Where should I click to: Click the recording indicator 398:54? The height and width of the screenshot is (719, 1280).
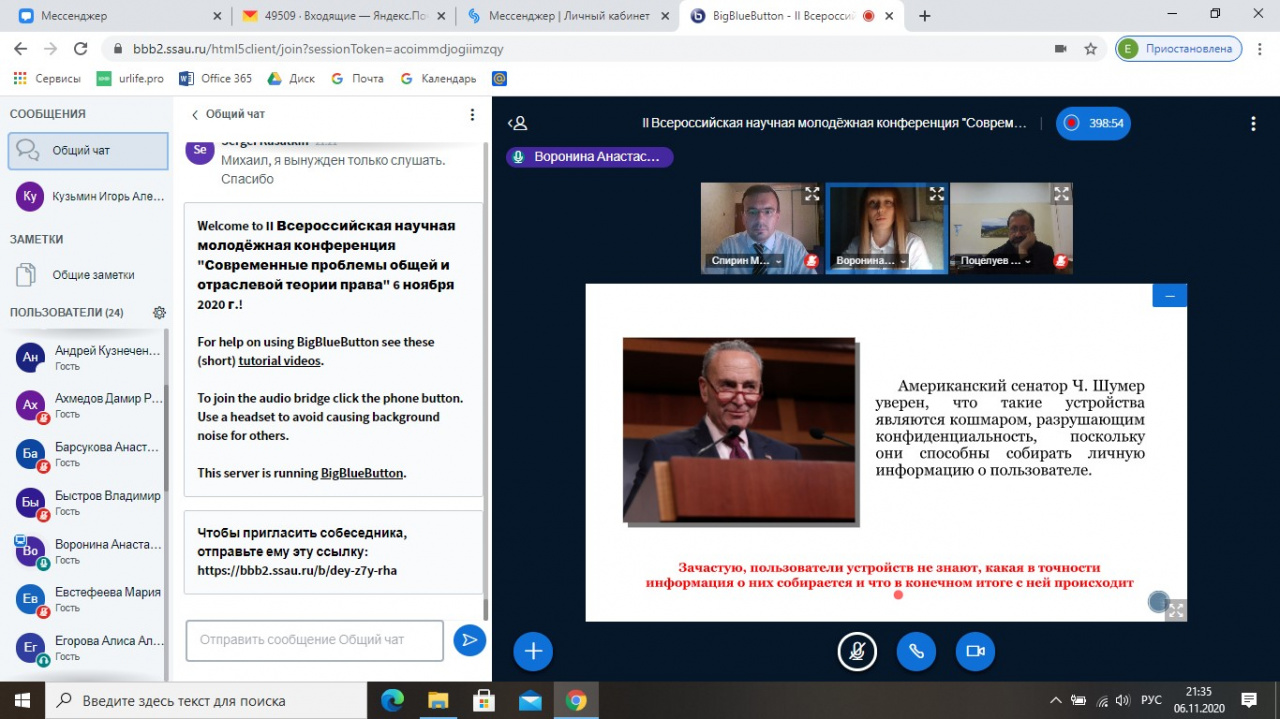[x=1094, y=124]
